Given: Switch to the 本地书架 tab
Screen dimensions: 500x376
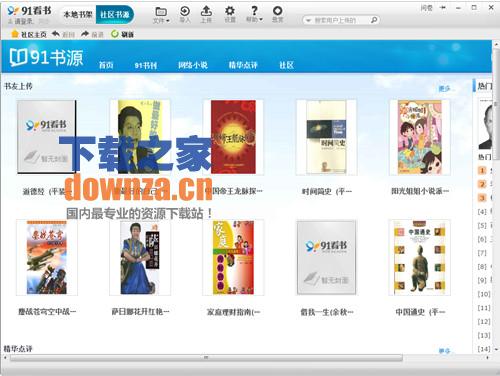Looking at the screenshot, I should 78,15.
